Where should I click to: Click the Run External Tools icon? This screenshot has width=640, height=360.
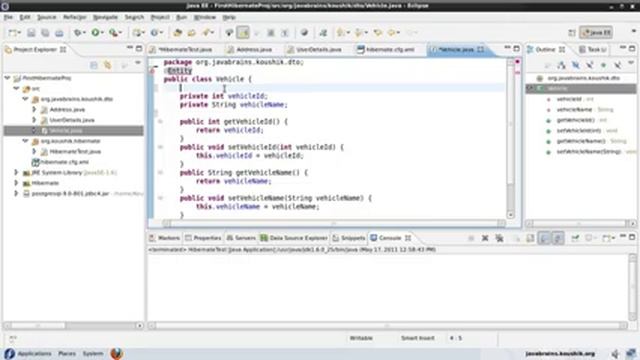[x=113, y=32]
